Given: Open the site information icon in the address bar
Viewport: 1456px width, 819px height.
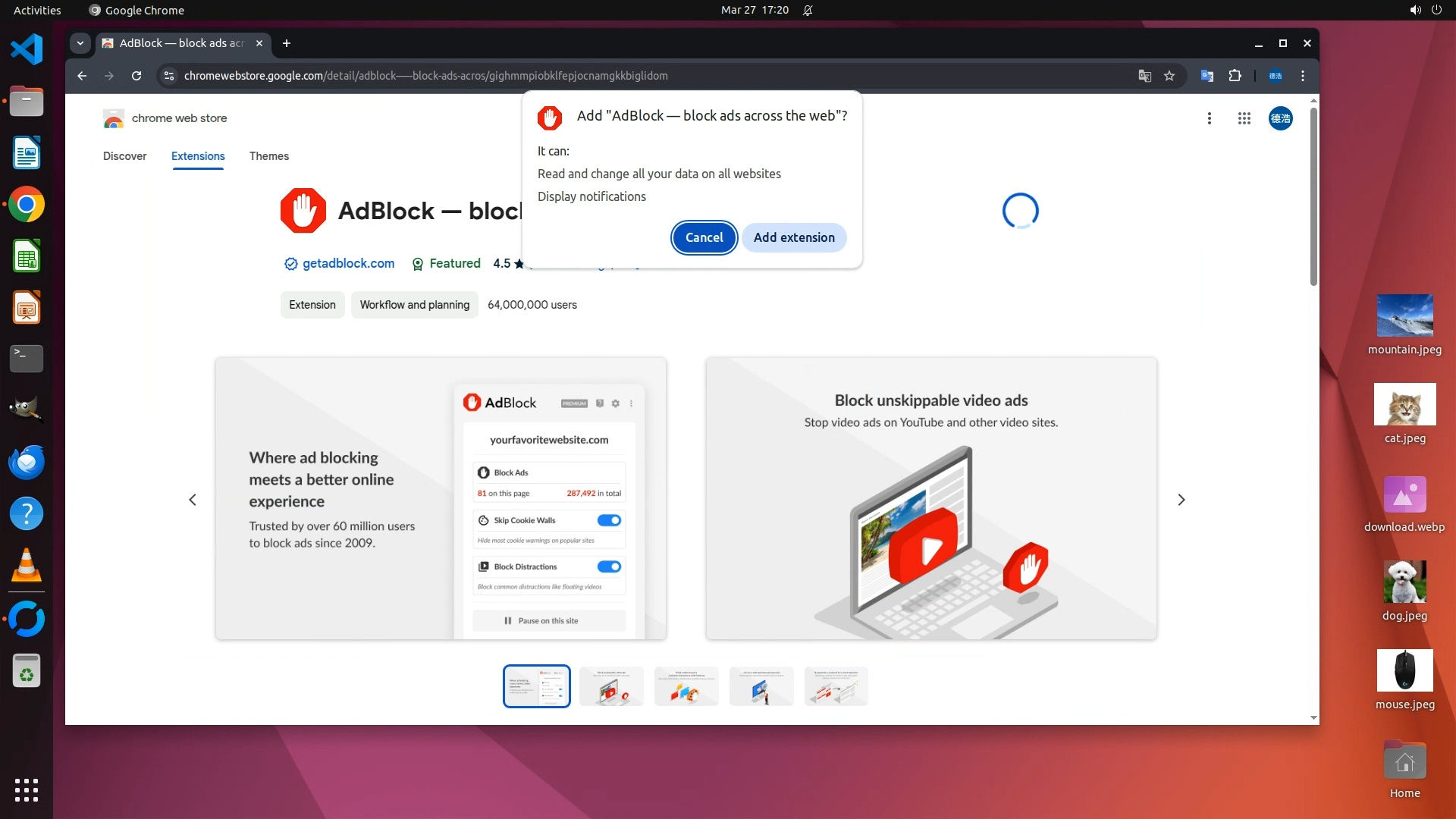Looking at the screenshot, I should [x=169, y=76].
